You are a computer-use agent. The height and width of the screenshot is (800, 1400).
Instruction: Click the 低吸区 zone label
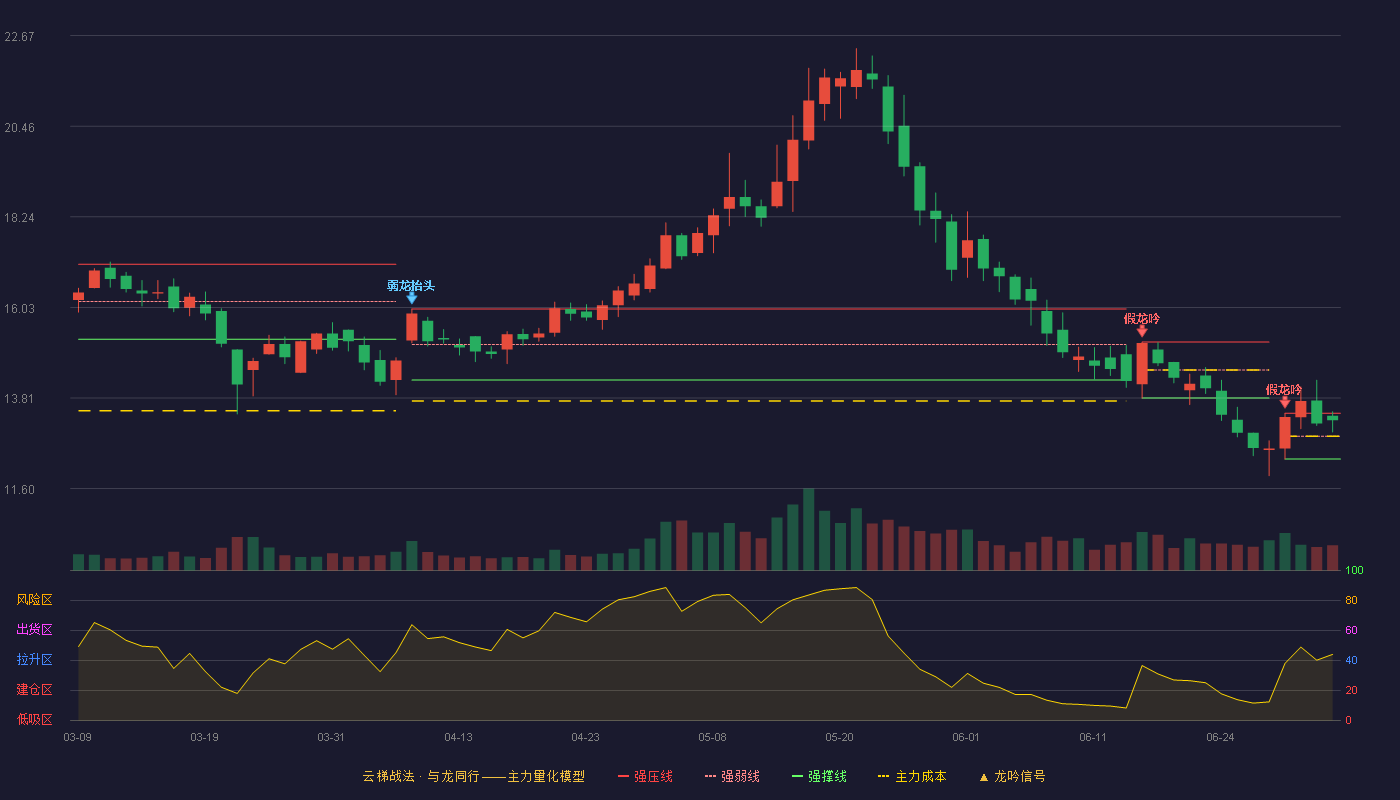(34, 720)
